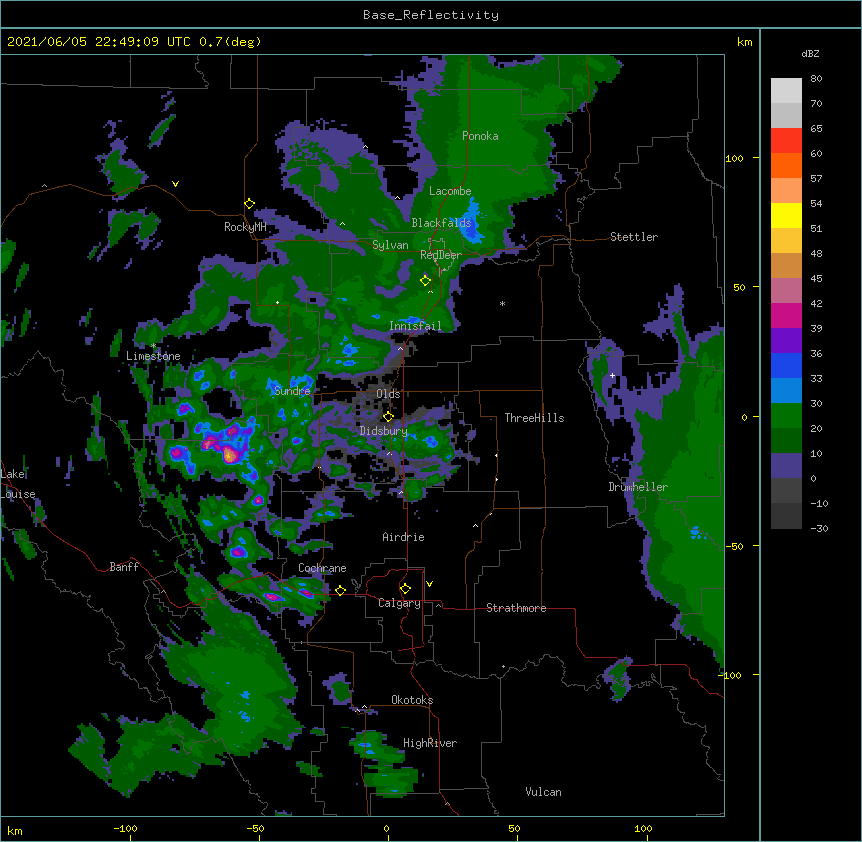
Task: Click the dark green 20–10 dBZ legend swatch
Action: tap(786, 440)
